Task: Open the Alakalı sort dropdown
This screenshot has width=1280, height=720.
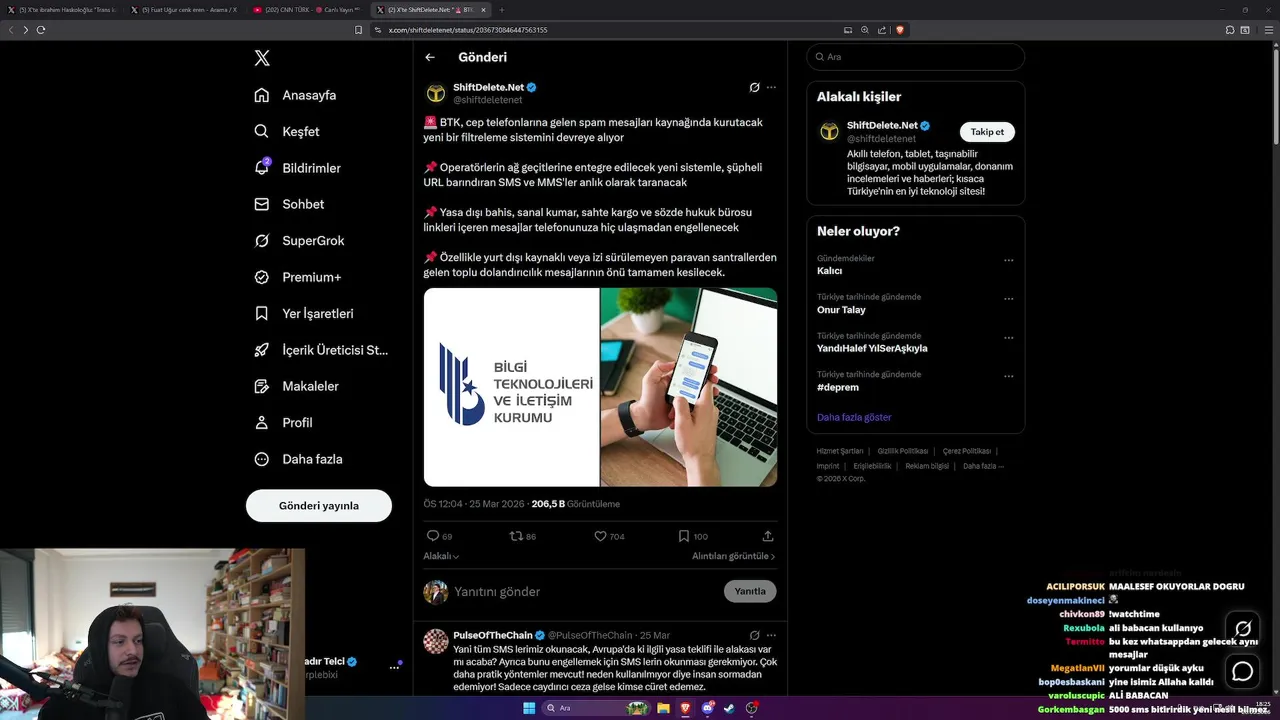Action: (x=441, y=556)
